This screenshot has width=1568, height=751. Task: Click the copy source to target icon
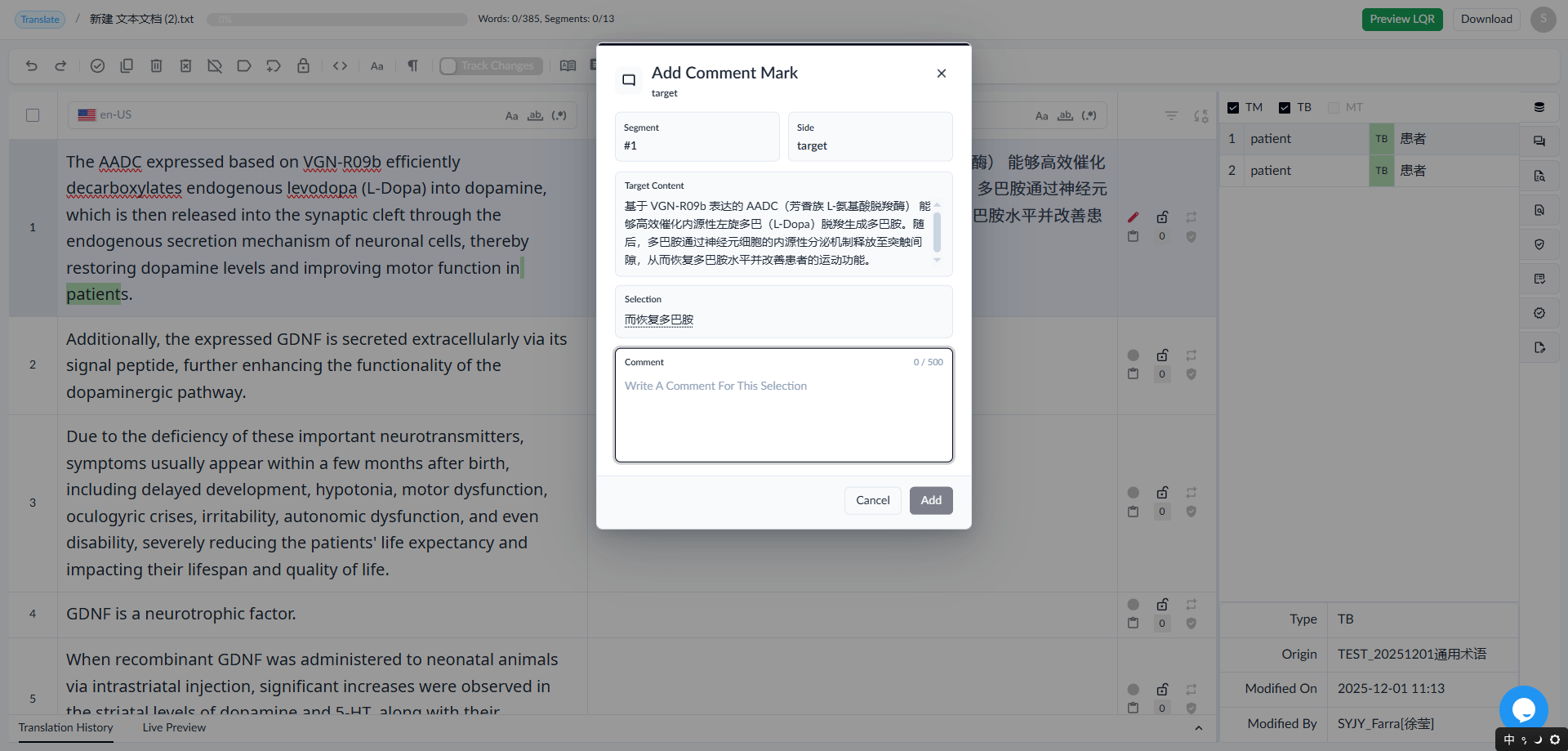(x=127, y=66)
